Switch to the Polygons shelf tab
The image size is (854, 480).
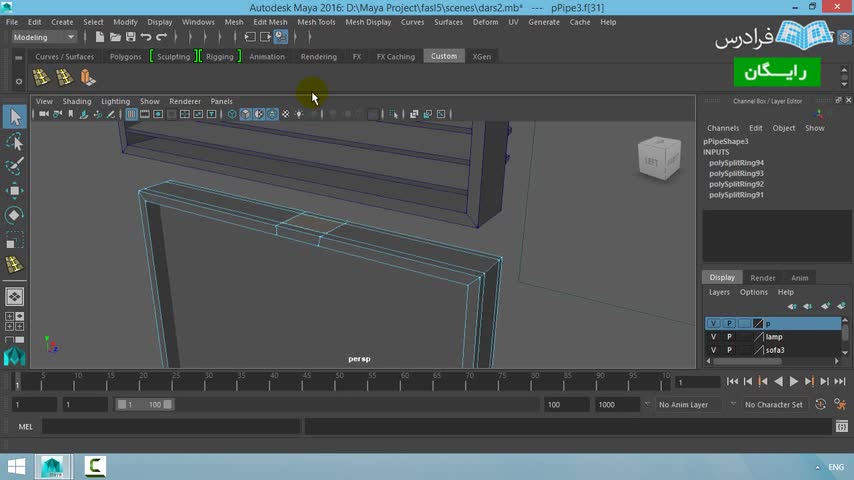pos(125,57)
